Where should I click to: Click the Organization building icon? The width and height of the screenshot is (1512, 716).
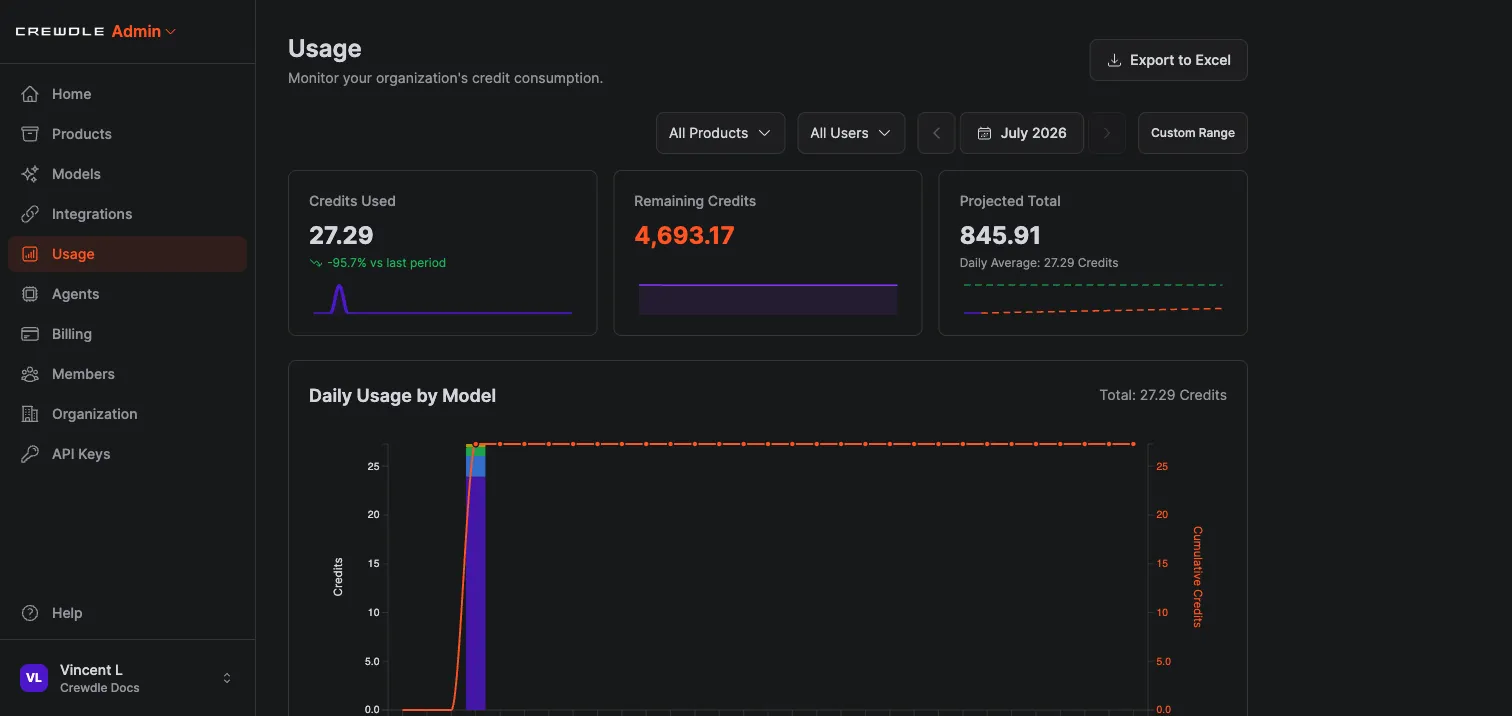pyautogui.click(x=30, y=414)
